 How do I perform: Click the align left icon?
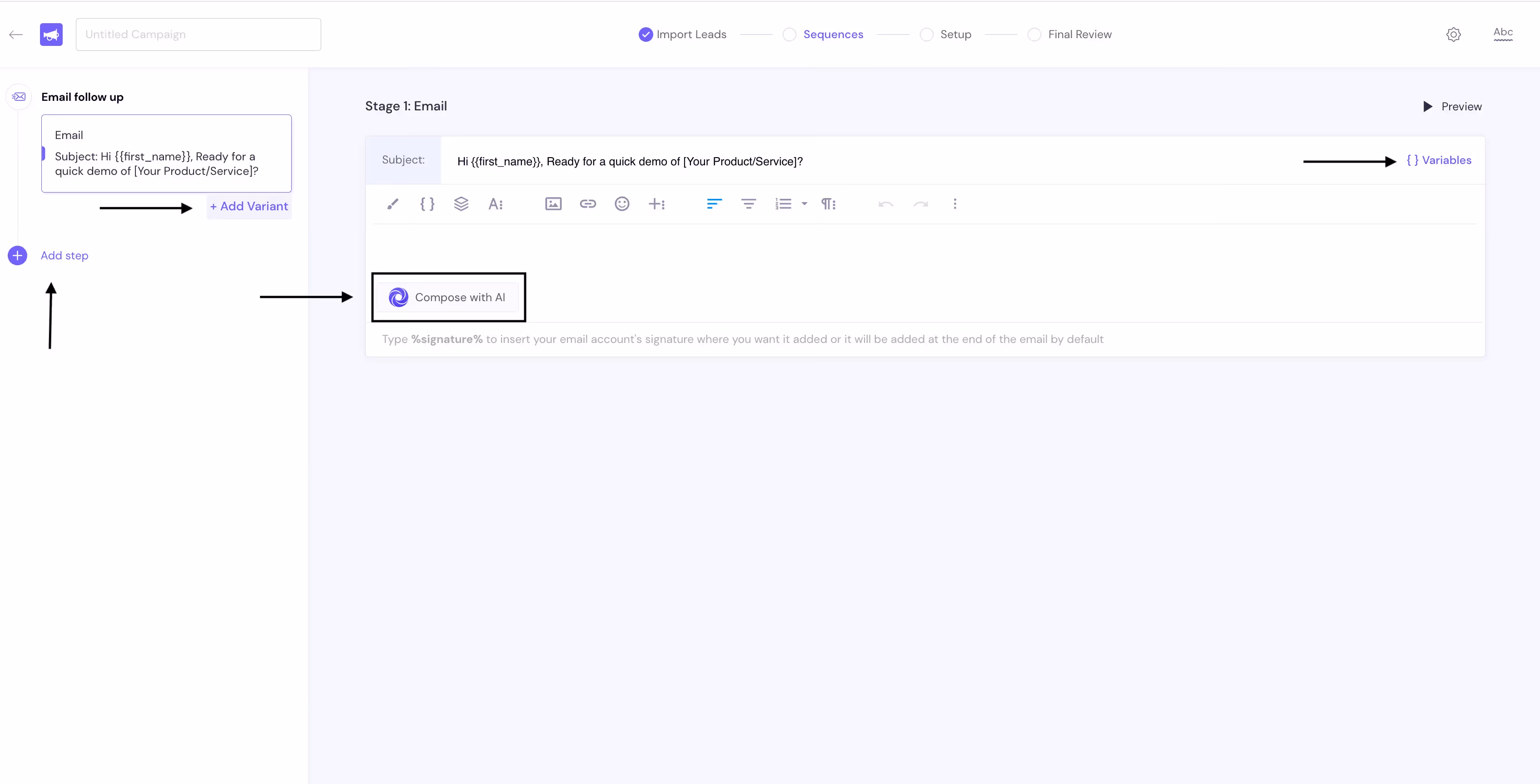pyautogui.click(x=714, y=204)
